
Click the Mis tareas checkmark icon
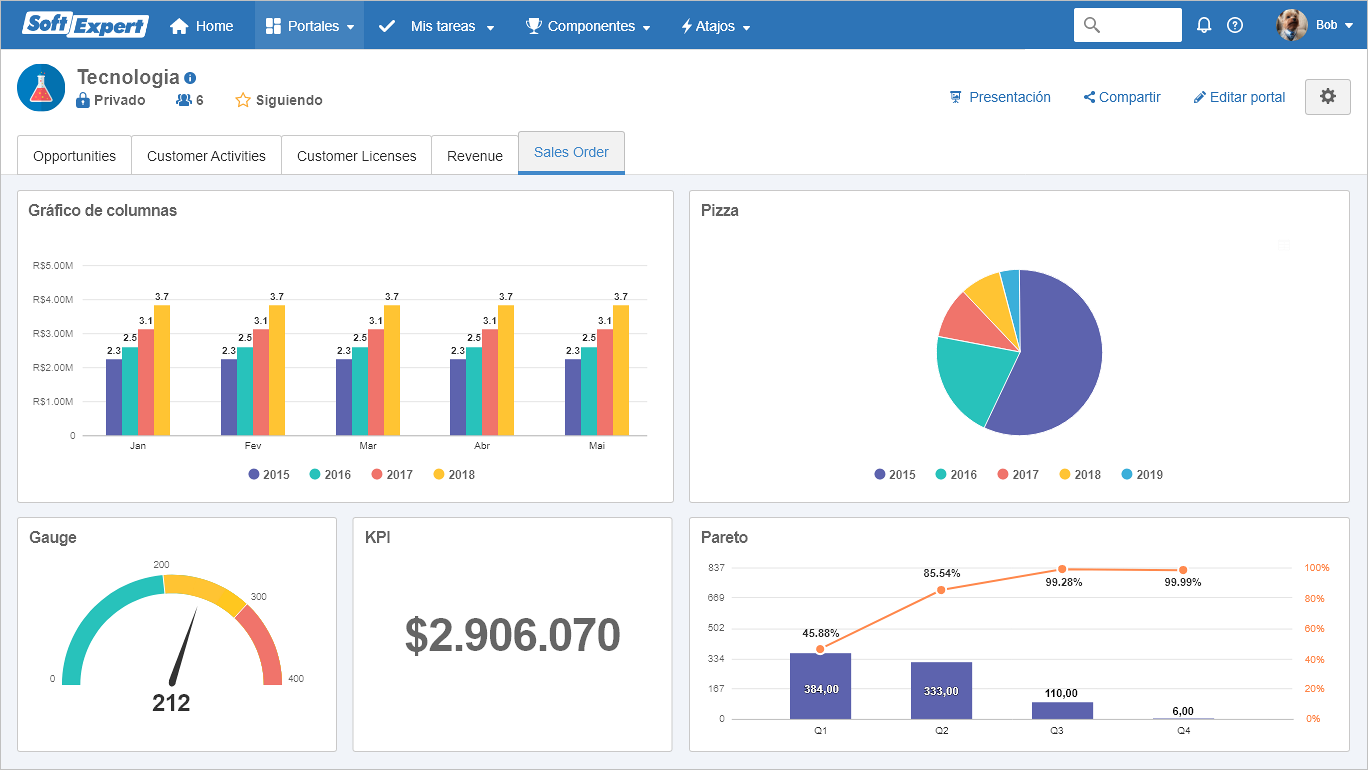click(x=387, y=26)
